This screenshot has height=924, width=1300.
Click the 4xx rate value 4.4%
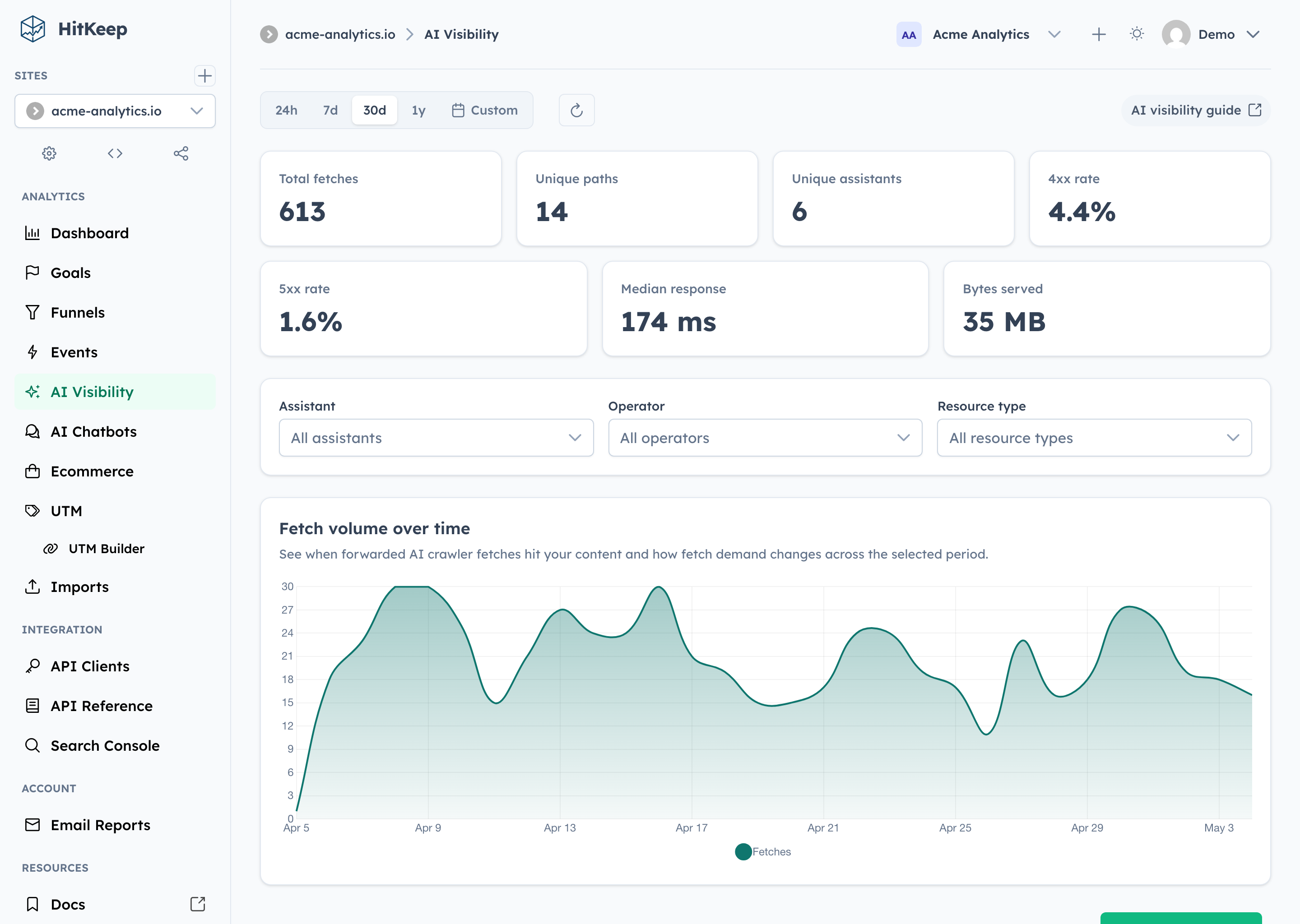point(1082,212)
